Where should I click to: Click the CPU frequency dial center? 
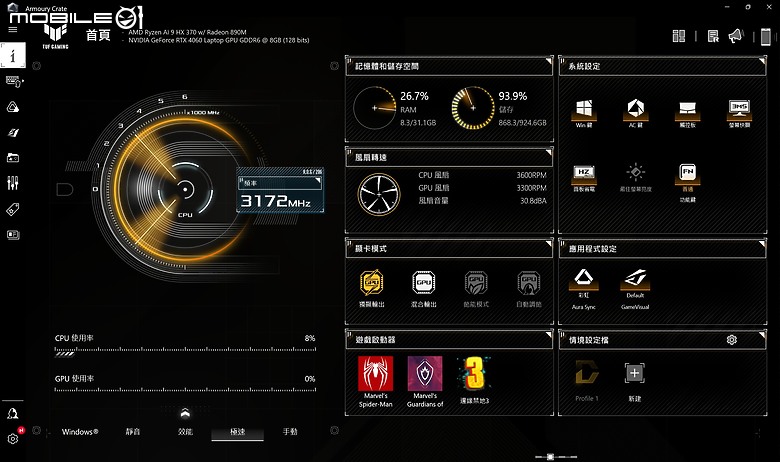[x=185, y=189]
